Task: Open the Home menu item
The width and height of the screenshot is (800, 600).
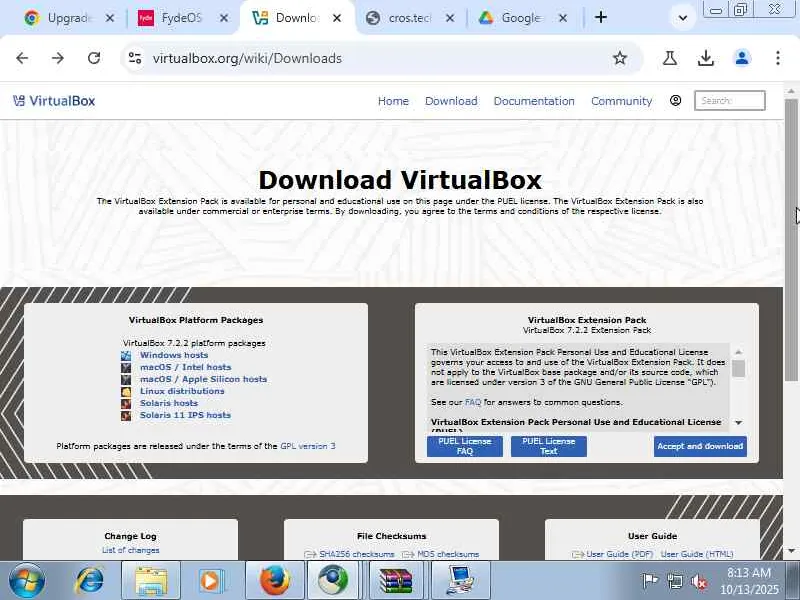Action: (393, 101)
